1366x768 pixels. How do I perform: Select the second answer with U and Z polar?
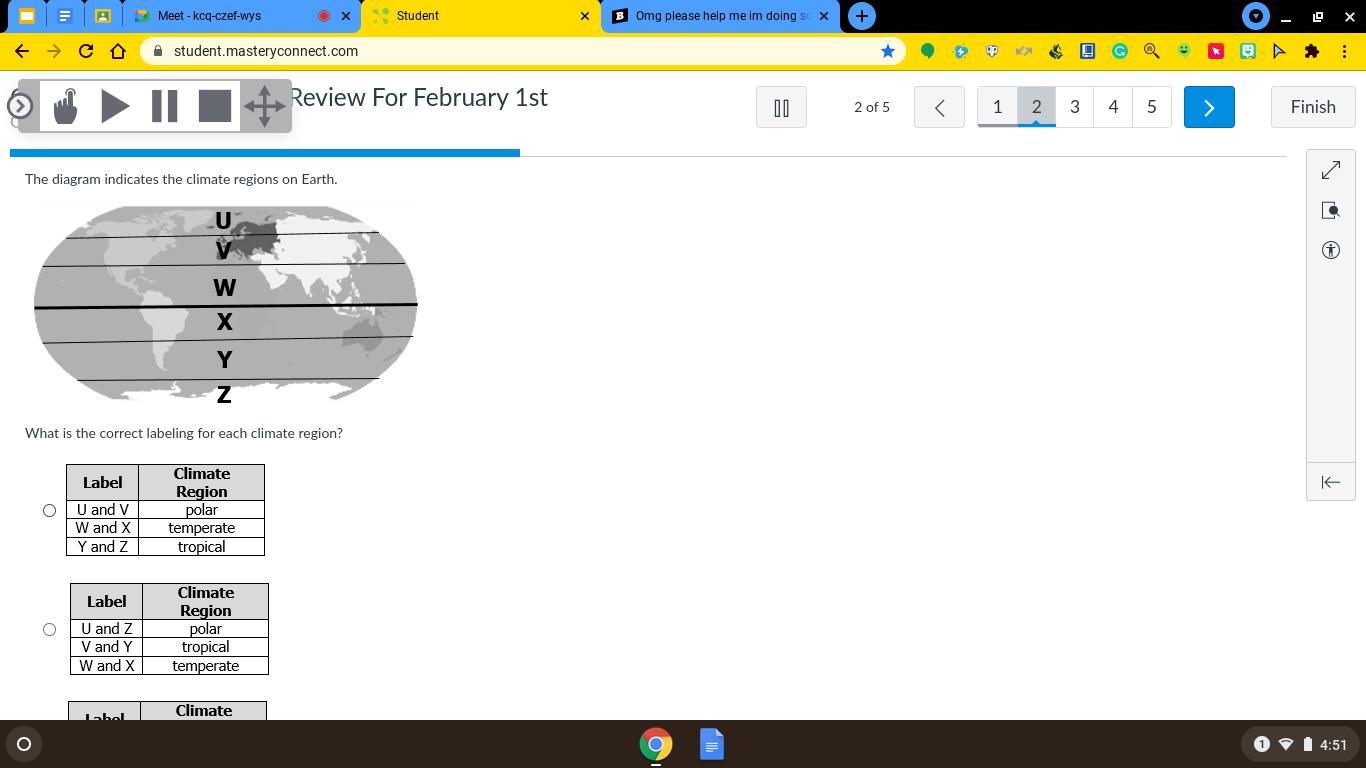[x=49, y=630]
